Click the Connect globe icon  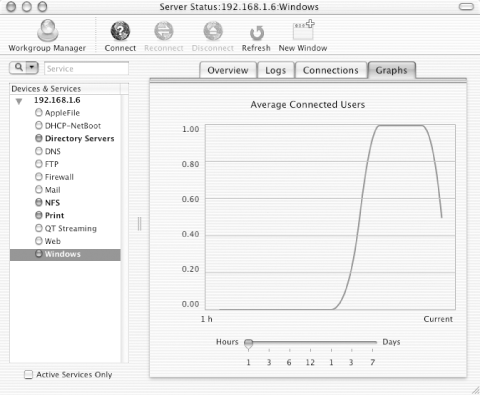tap(120, 31)
